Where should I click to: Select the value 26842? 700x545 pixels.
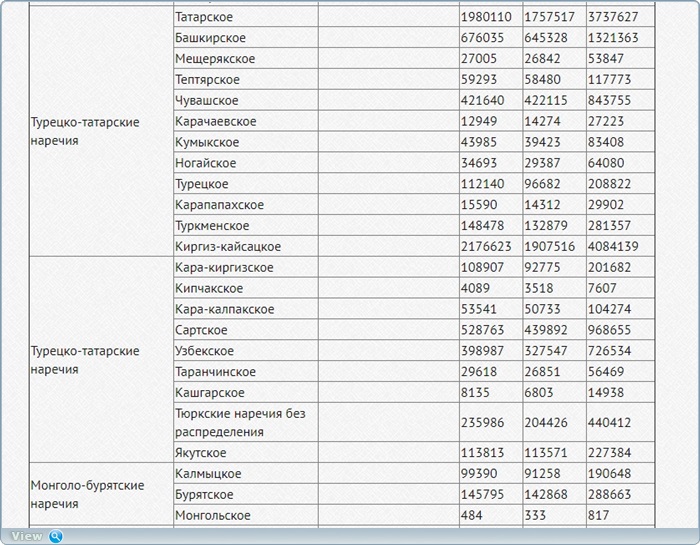click(x=542, y=58)
